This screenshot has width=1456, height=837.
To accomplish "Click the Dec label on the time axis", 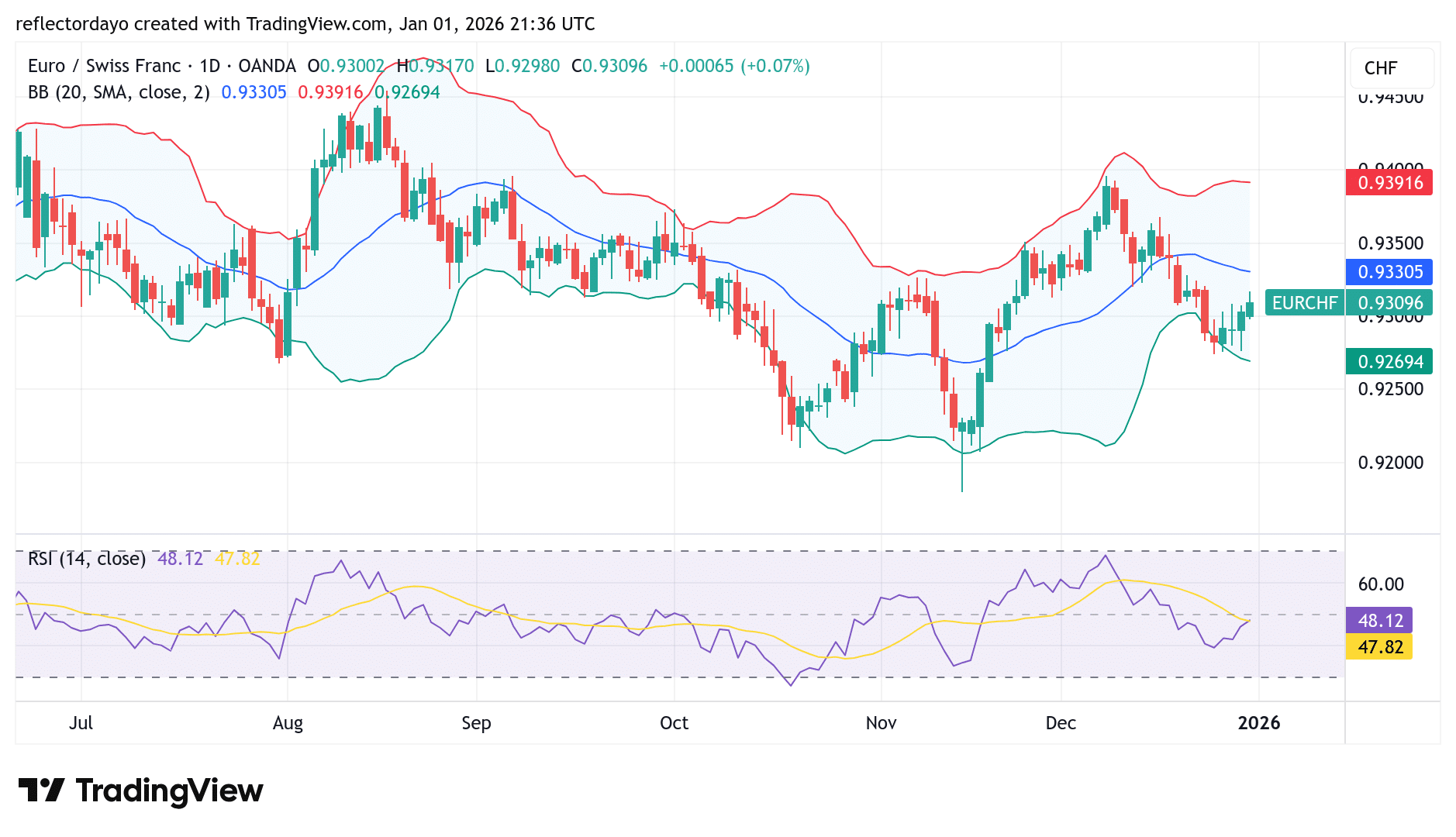I will tap(1061, 723).
